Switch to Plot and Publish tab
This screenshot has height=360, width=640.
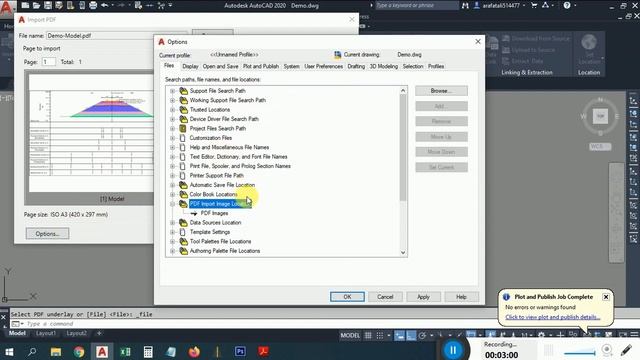pyautogui.click(x=261, y=66)
